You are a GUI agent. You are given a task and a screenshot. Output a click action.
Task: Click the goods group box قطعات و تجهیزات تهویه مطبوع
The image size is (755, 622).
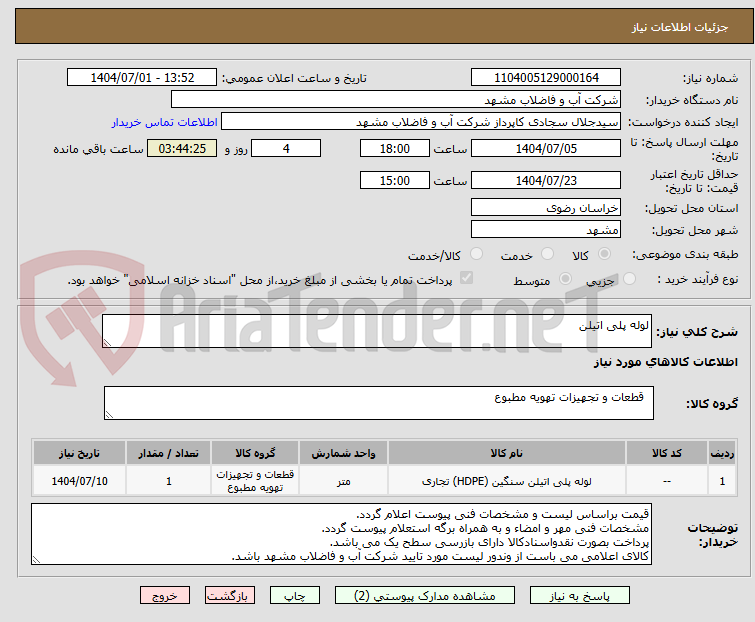point(378,403)
